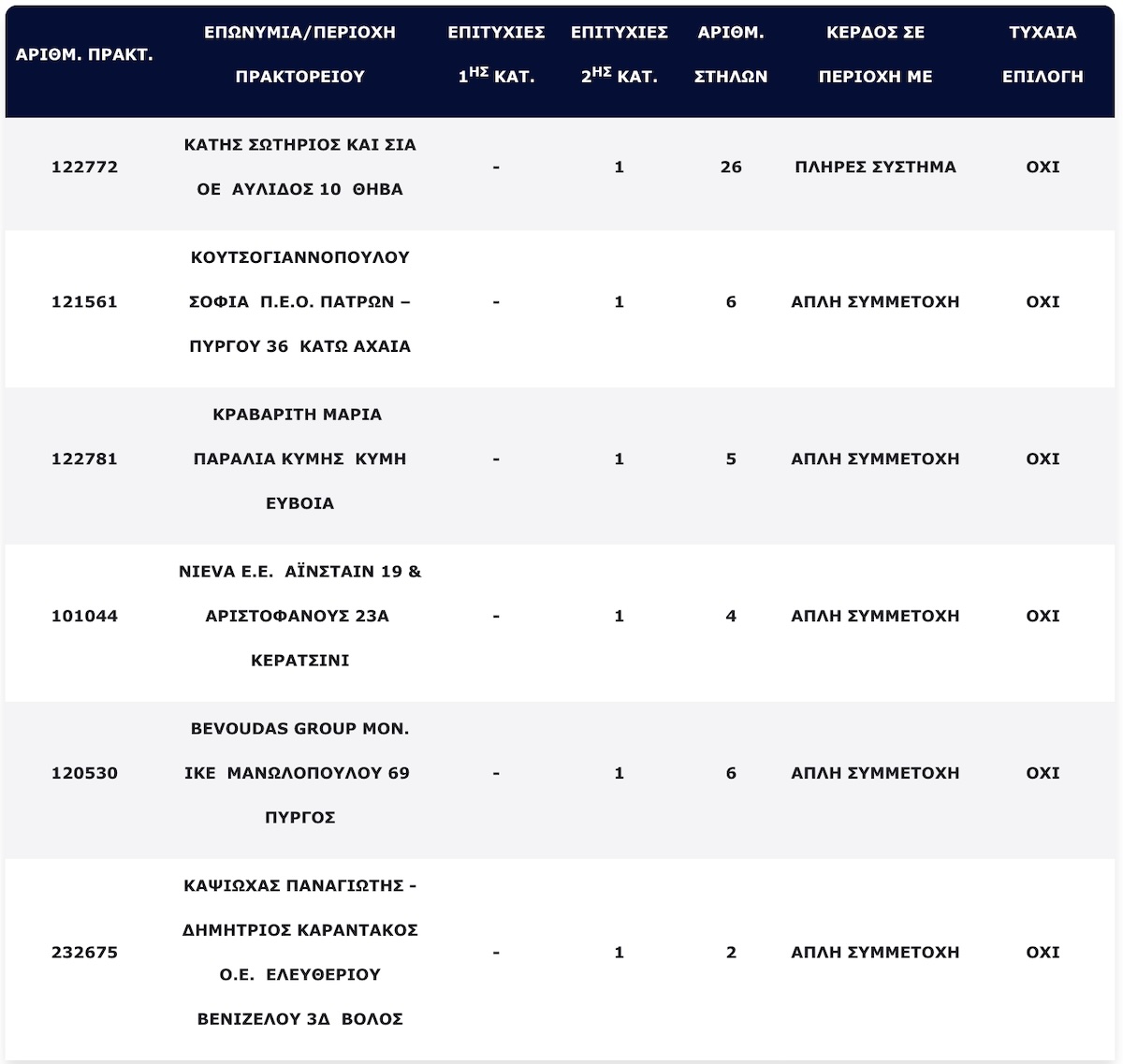Viewport: 1123px width, 1064px height.
Task: Click the ΕΠΙΤΥΧΙΕΣ 1ΗΣ ΚΑΤ. header
Action: click(496, 54)
